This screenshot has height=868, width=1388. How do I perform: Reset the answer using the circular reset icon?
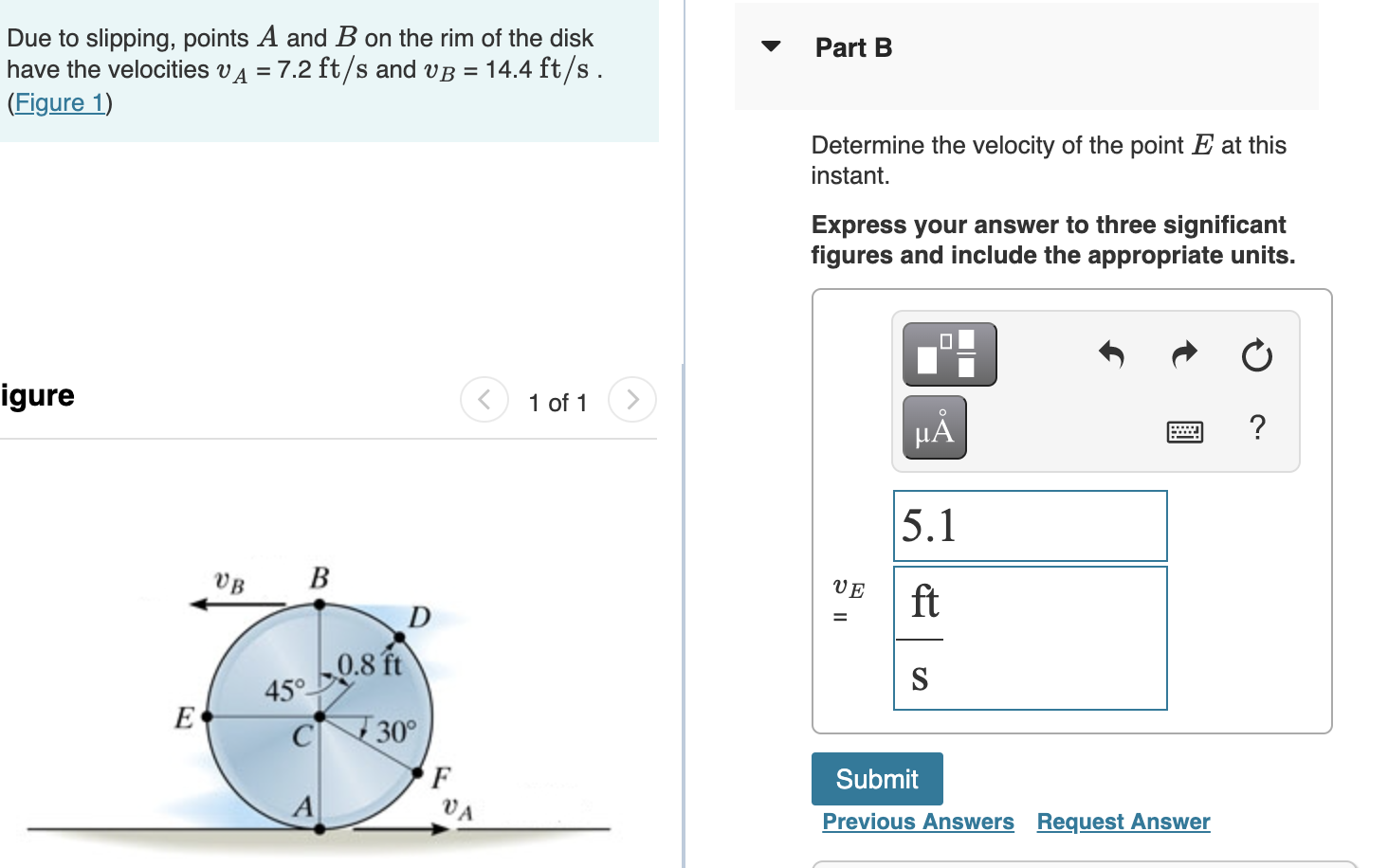1255,356
